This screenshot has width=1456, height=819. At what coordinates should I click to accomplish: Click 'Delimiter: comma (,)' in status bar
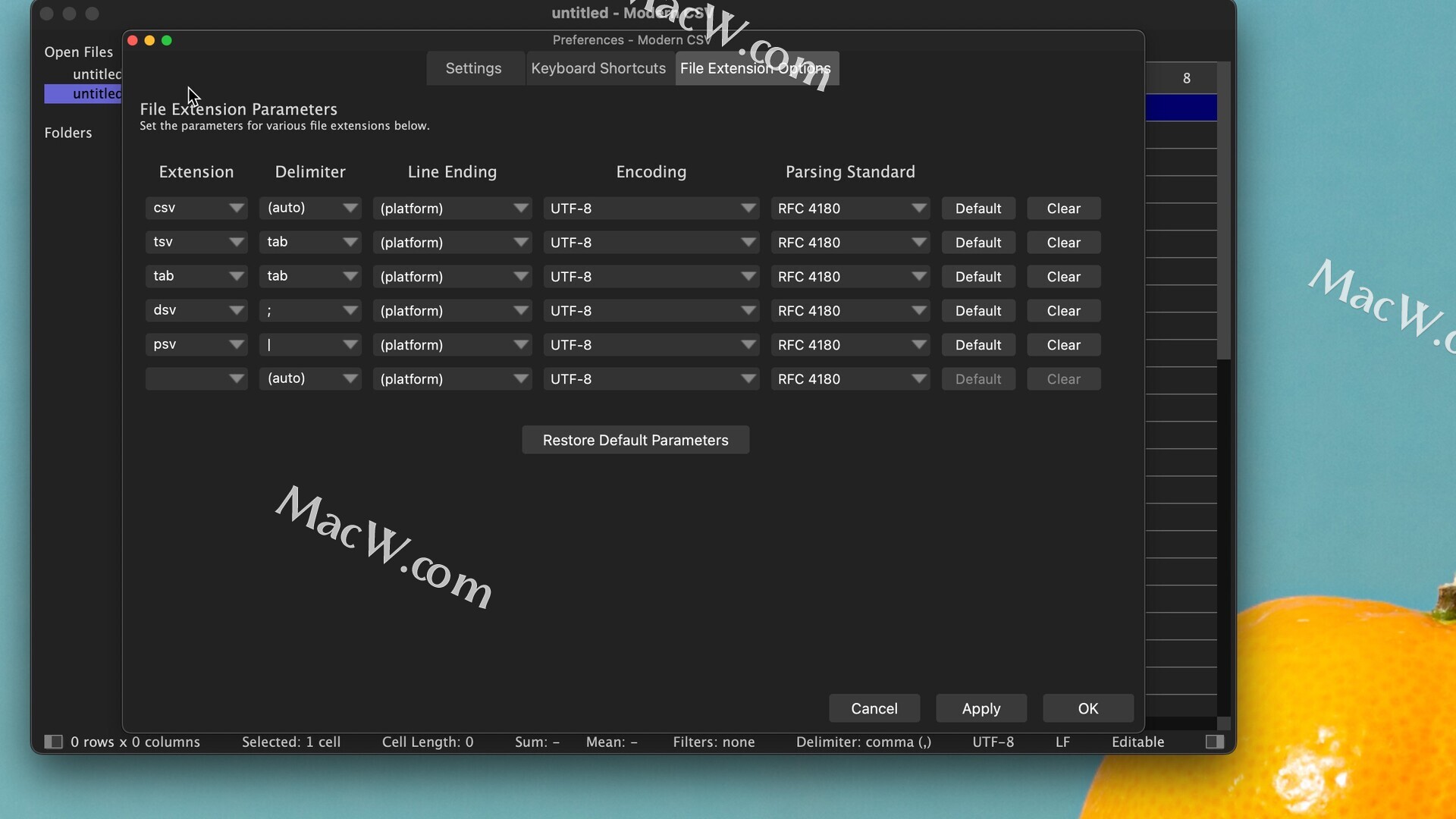[864, 742]
